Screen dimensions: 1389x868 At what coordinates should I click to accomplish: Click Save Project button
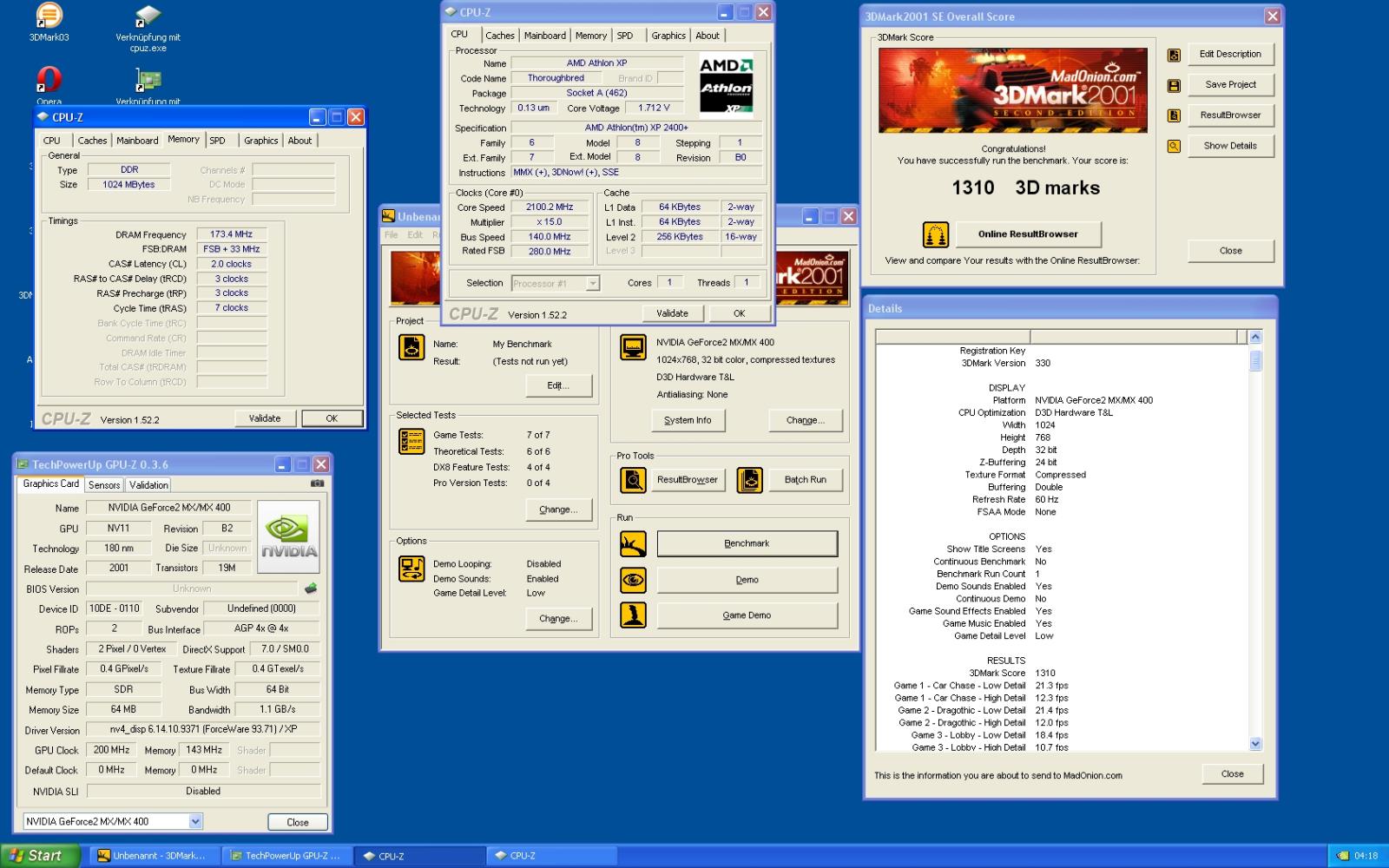point(1230,84)
